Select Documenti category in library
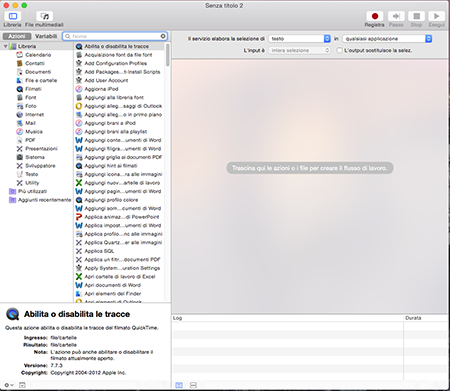The height and width of the screenshot is (391, 450). click(38, 72)
